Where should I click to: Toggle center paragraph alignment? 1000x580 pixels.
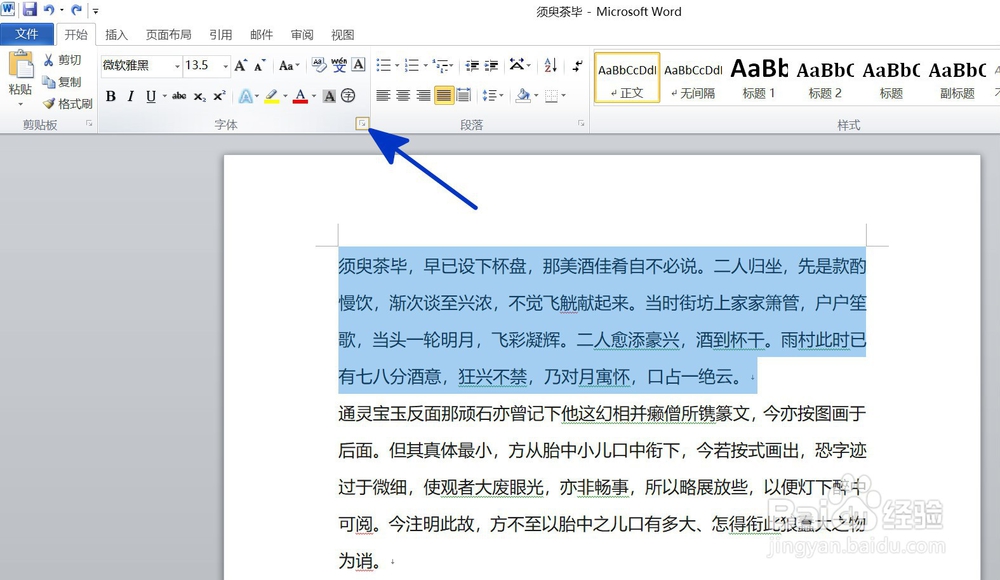tap(403, 96)
